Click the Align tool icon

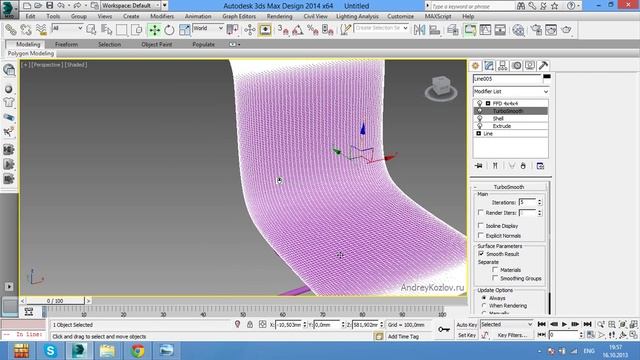click(x=435, y=30)
